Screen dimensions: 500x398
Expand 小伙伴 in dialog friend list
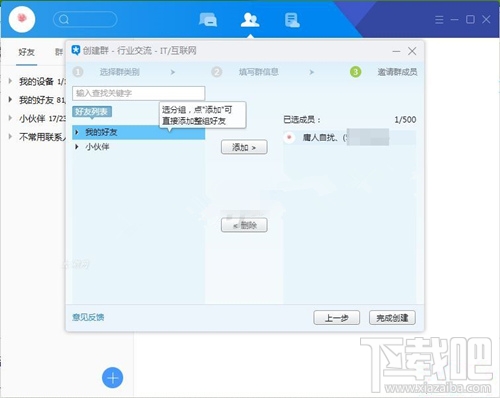[77, 147]
